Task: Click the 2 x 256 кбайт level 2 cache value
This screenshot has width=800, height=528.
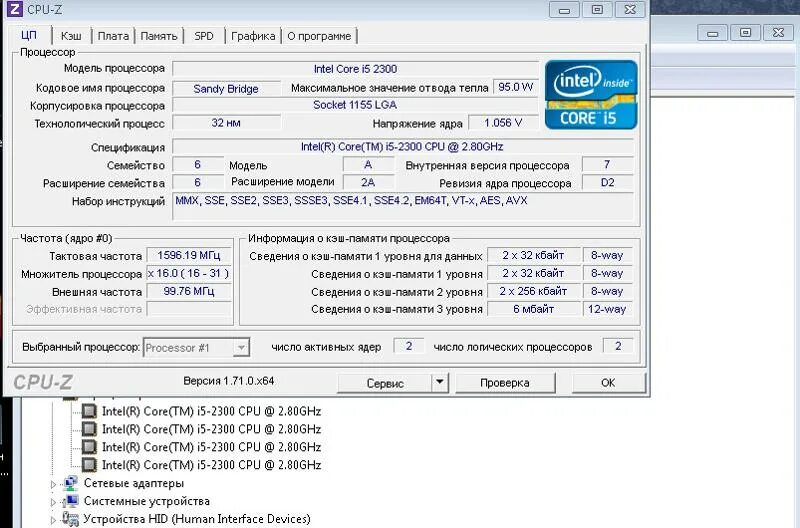Action: pyautogui.click(x=534, y=291)
